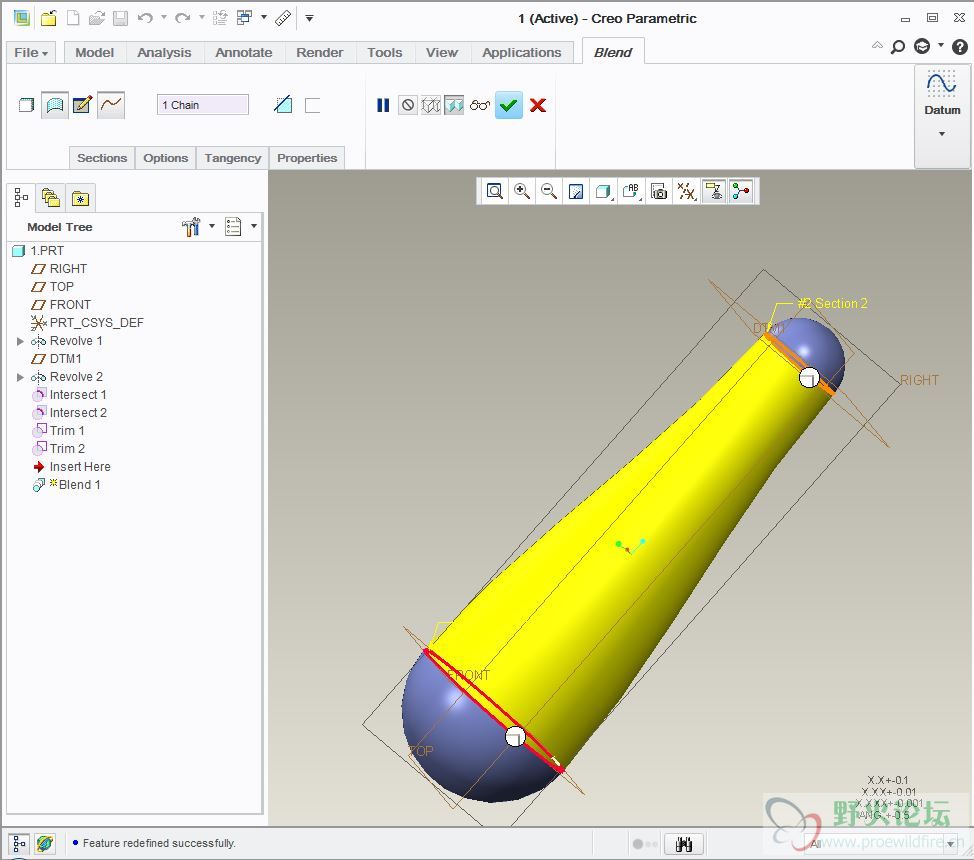
Task: Open feature verify mode glasses icon
Action: point(480,105)
